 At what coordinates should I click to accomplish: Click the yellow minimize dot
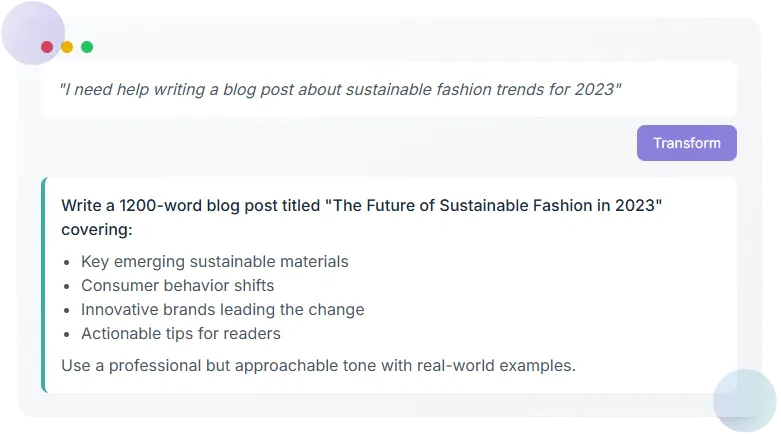[x=67, y=47]
